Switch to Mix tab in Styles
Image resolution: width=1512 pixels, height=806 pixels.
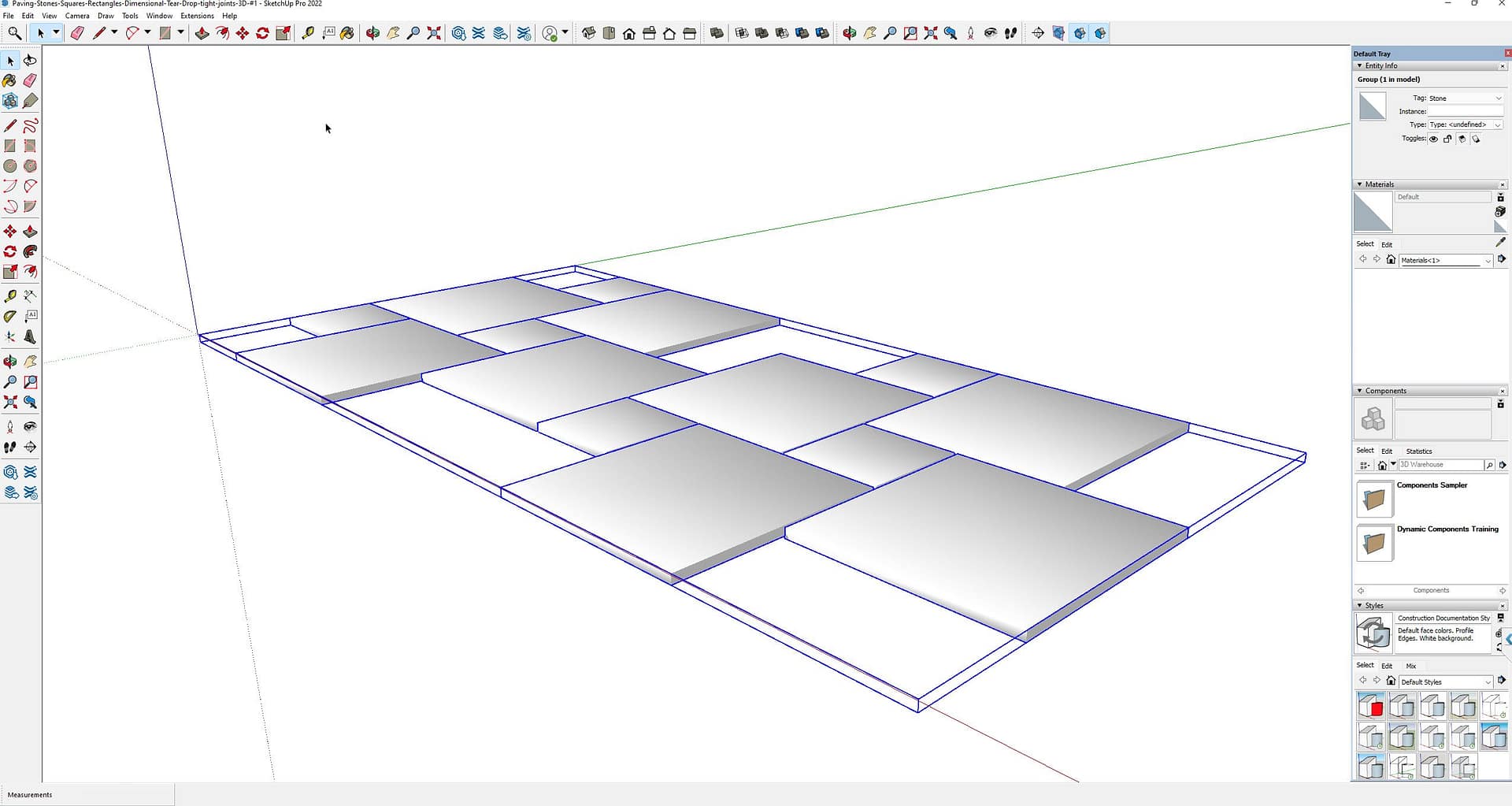[1410, 666]
